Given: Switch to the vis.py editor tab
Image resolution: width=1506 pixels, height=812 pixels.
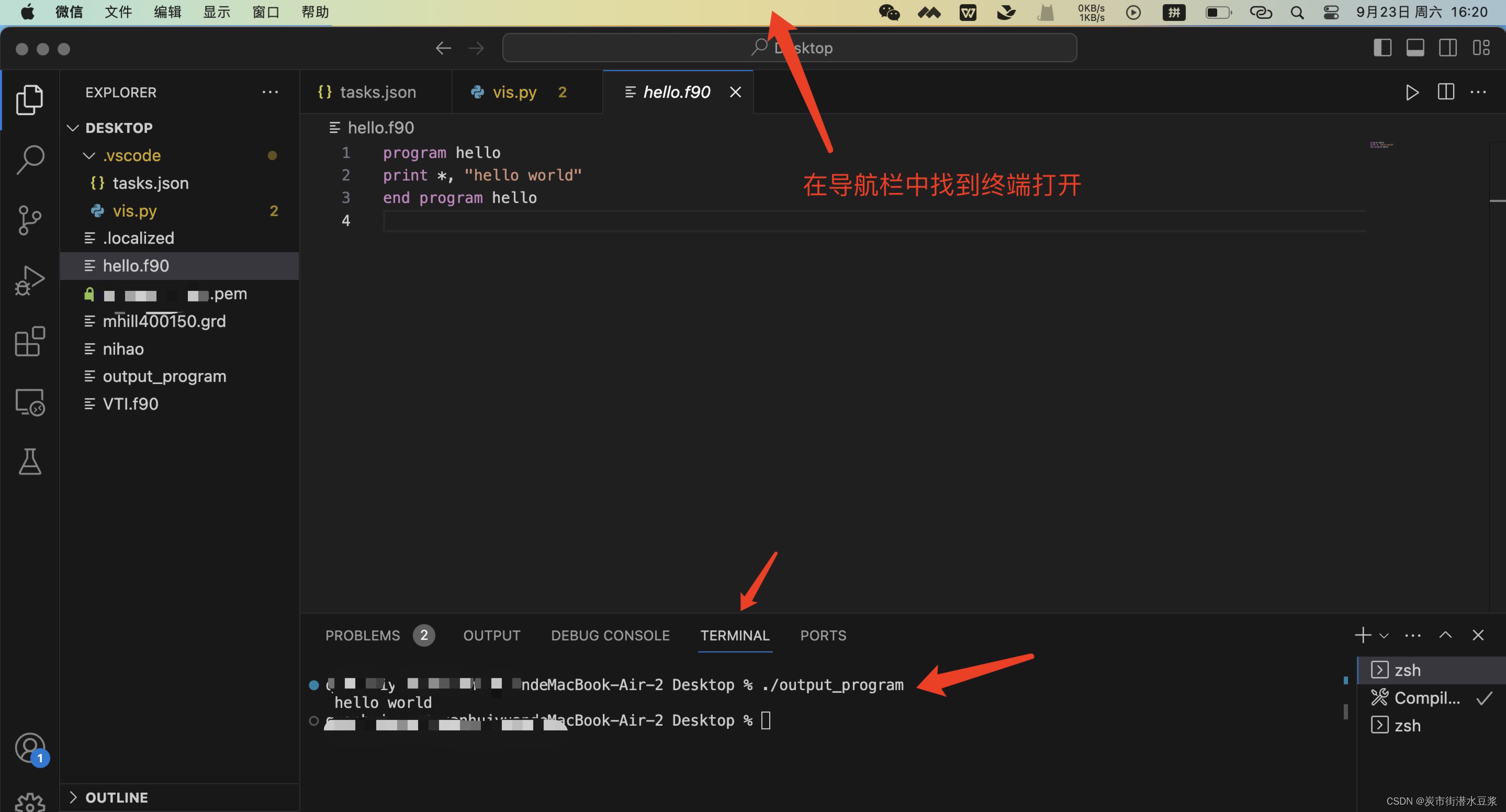Looking at the screenshot, I should click(514, 93).
